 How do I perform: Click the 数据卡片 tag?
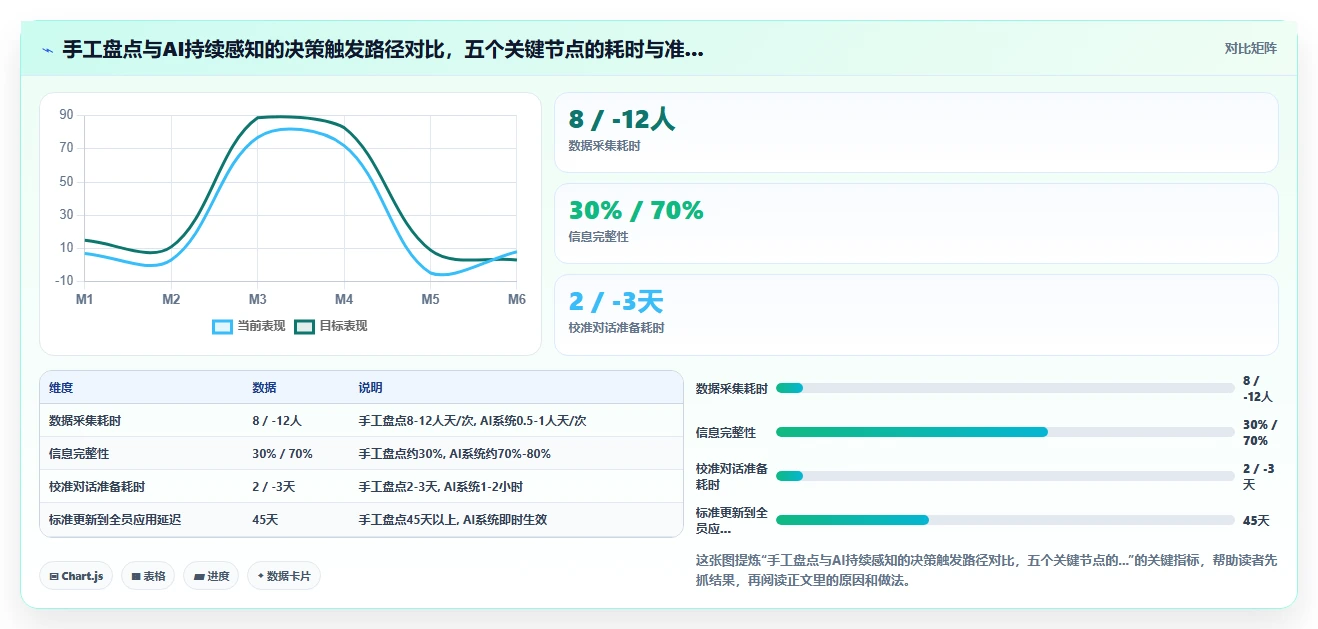(284, 576)
